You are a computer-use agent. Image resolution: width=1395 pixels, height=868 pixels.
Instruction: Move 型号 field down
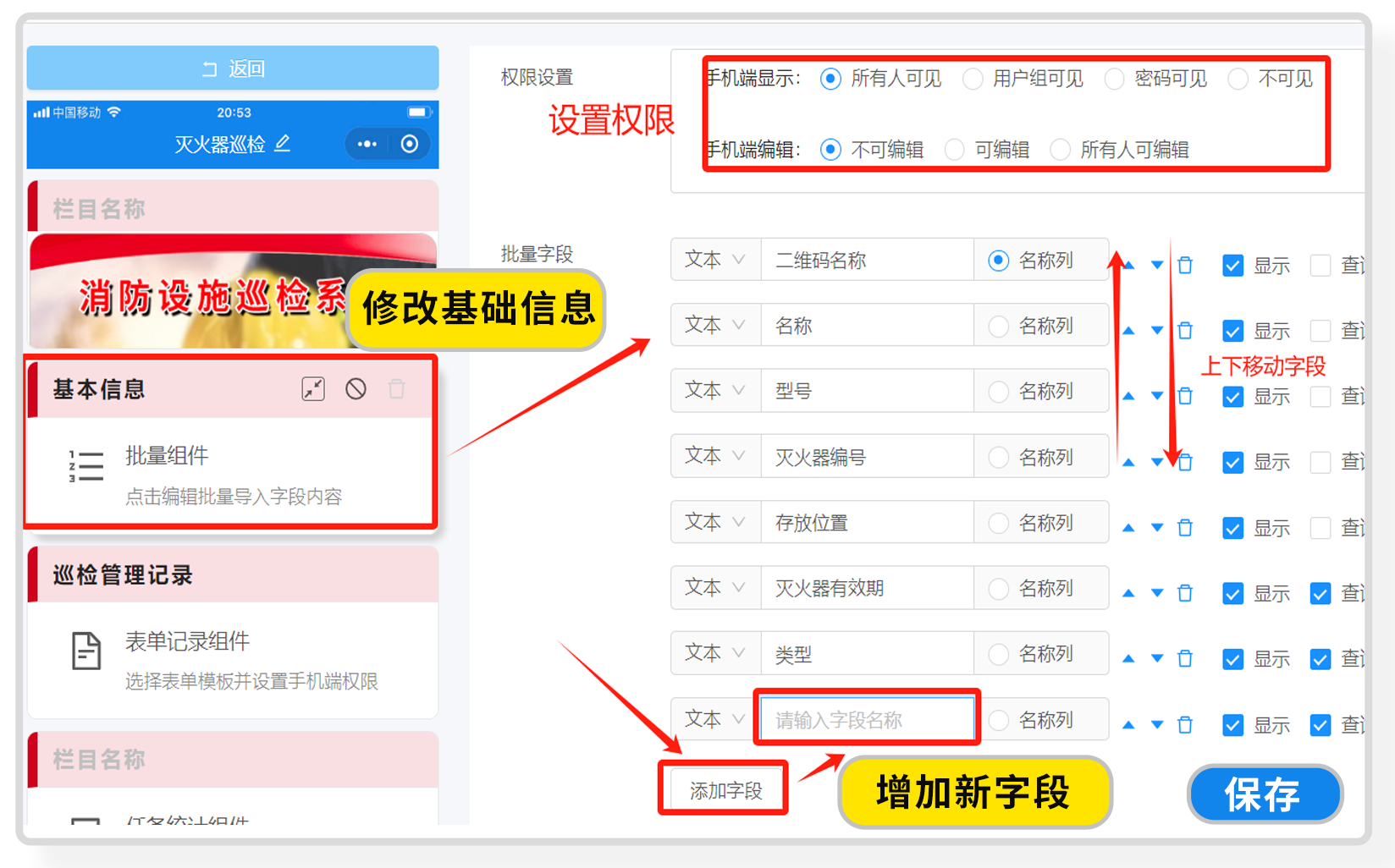pyautogui.click(x=1156, y=396)
